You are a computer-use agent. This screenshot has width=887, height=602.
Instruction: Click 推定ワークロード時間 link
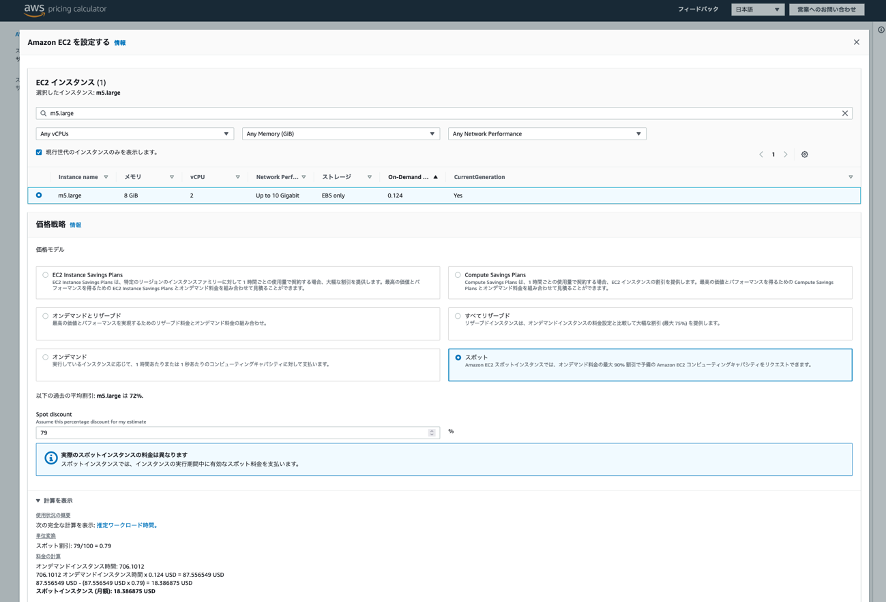pyautogui.click(x=126, y=526)
